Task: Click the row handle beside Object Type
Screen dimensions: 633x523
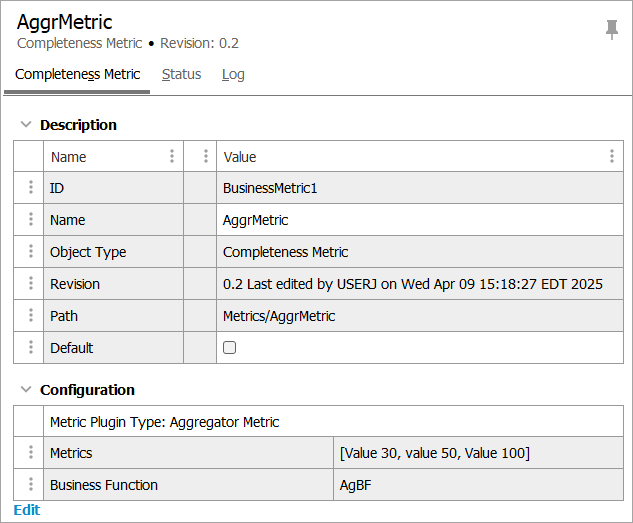Action: [x=30, y=252]
